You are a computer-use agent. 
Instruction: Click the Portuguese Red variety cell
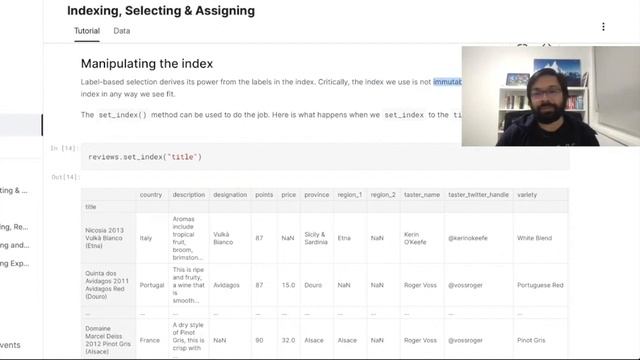pyautogui.click(x=540, y=285)
